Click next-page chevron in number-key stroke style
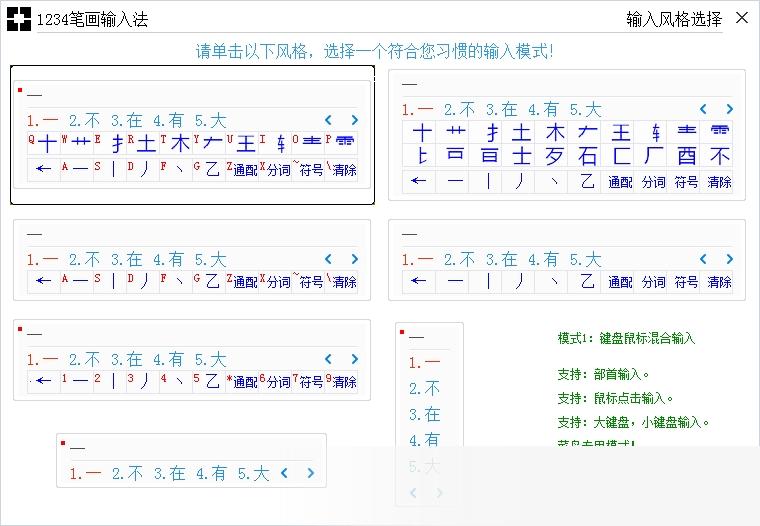Viewport: 760px width, 526px height. point(355,359)
